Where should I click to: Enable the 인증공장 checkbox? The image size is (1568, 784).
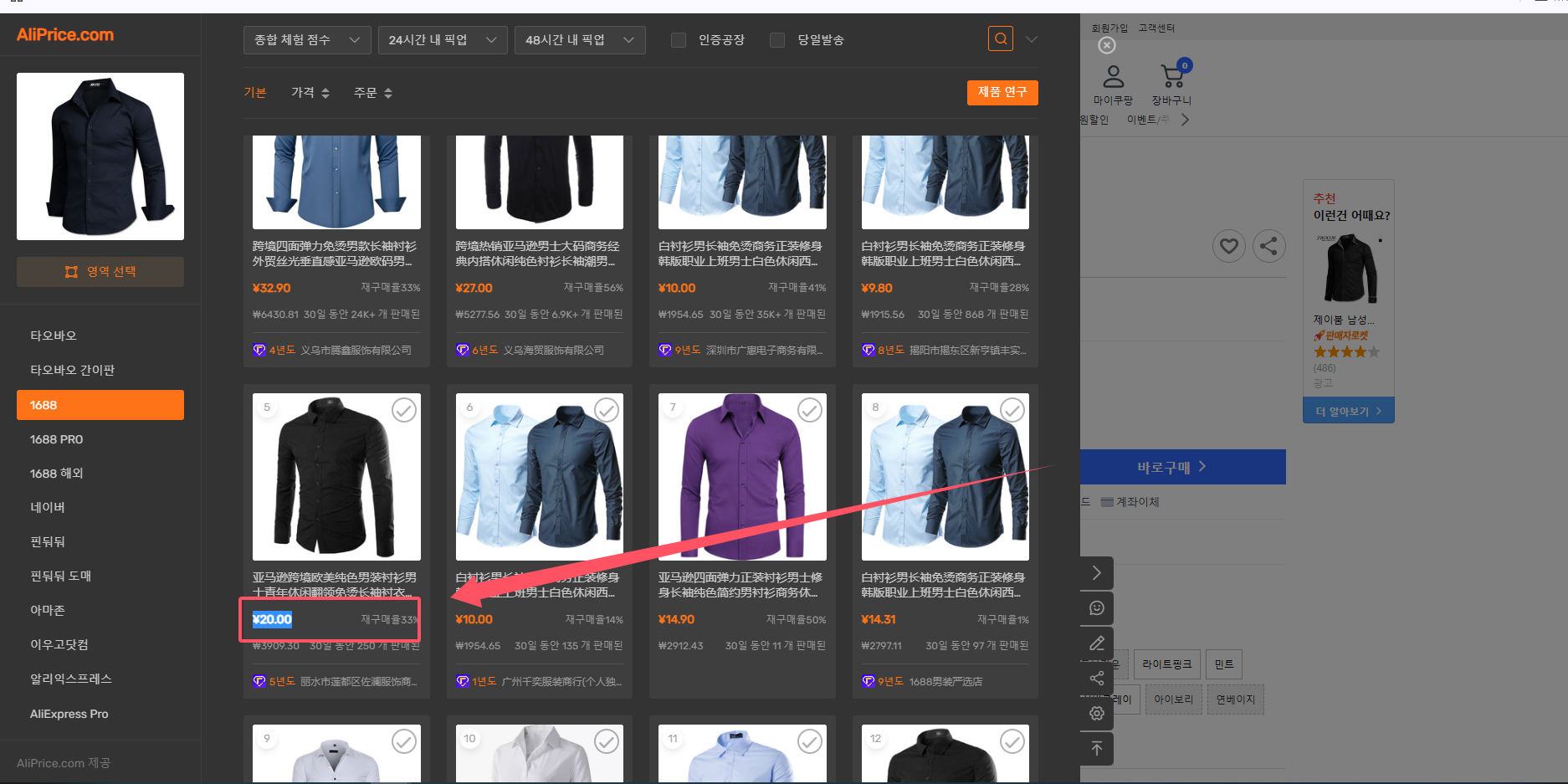tap(679, 40)
